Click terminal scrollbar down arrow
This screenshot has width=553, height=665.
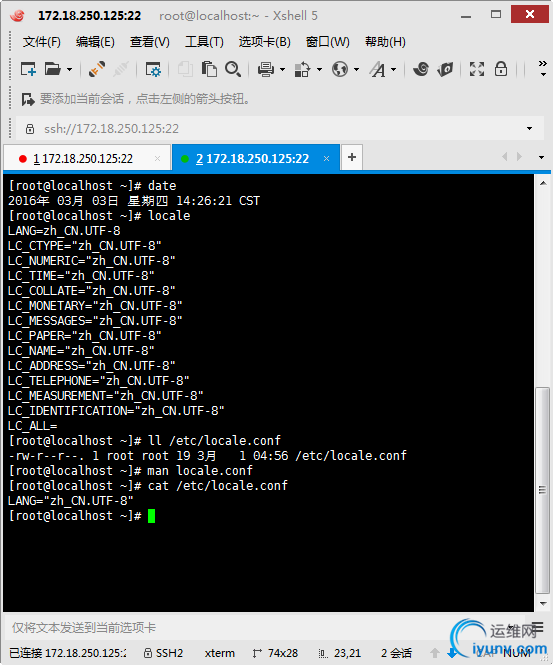pos(543,604)
